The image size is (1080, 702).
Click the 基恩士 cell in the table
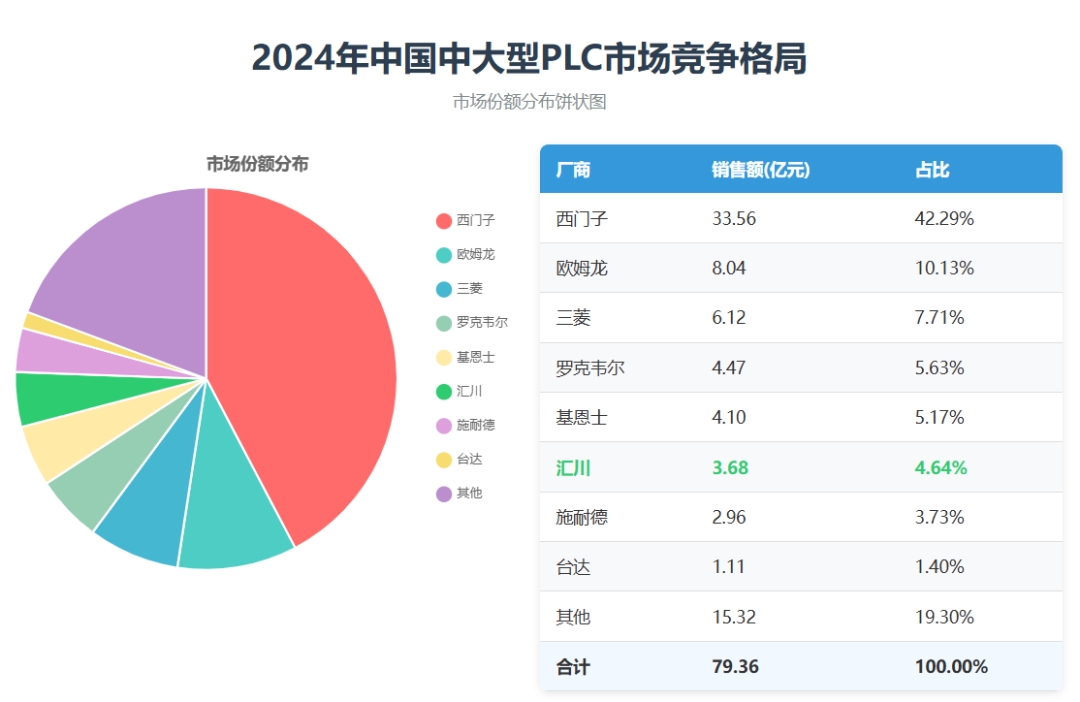click(581, 418)
